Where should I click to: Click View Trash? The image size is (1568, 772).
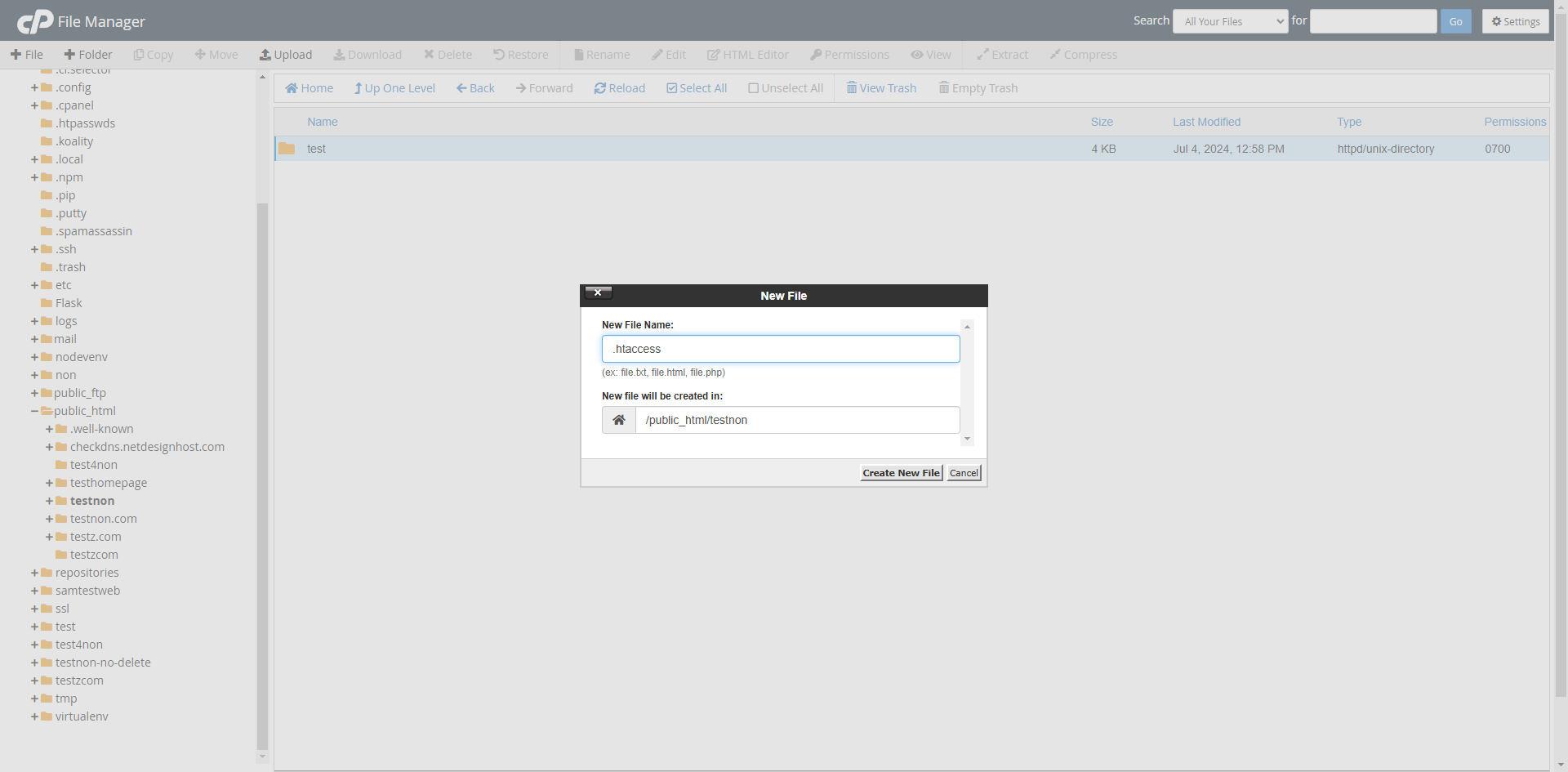click(881, 88)
